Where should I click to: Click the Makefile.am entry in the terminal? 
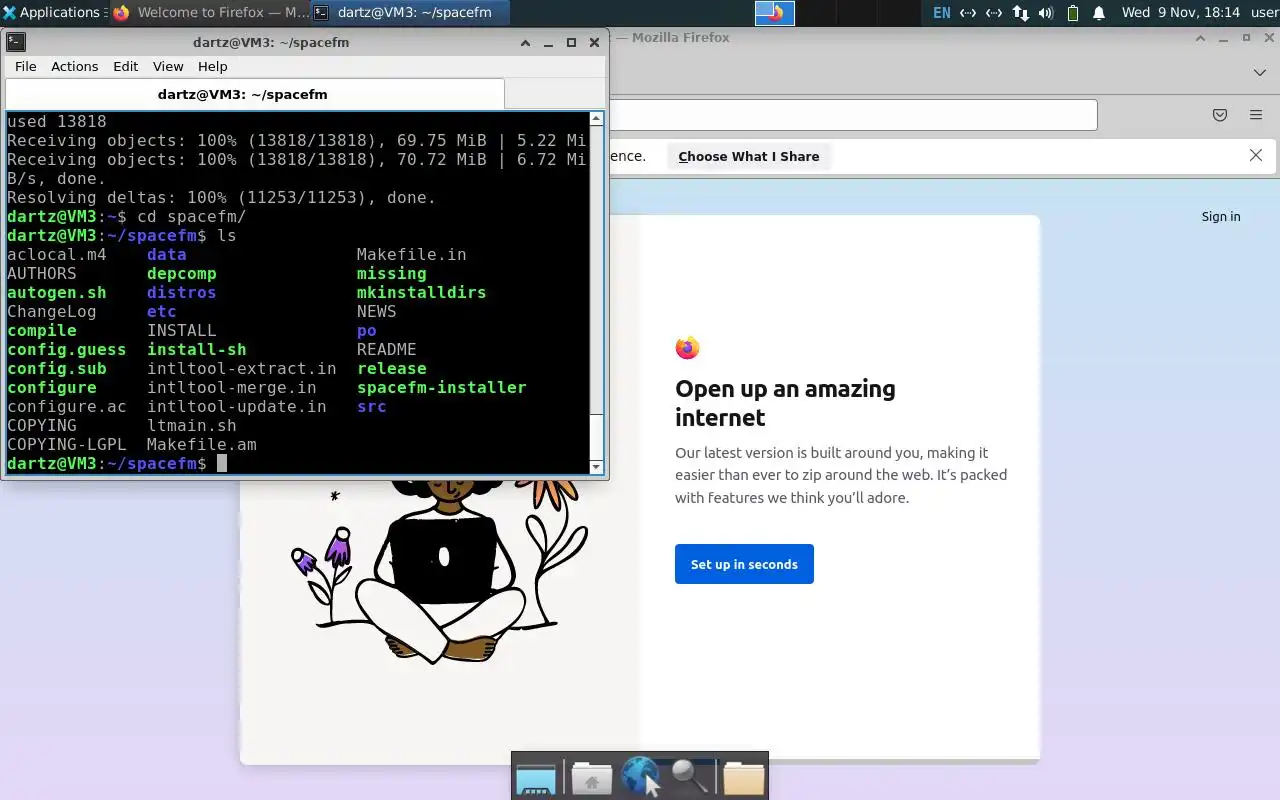click(202, 445)
